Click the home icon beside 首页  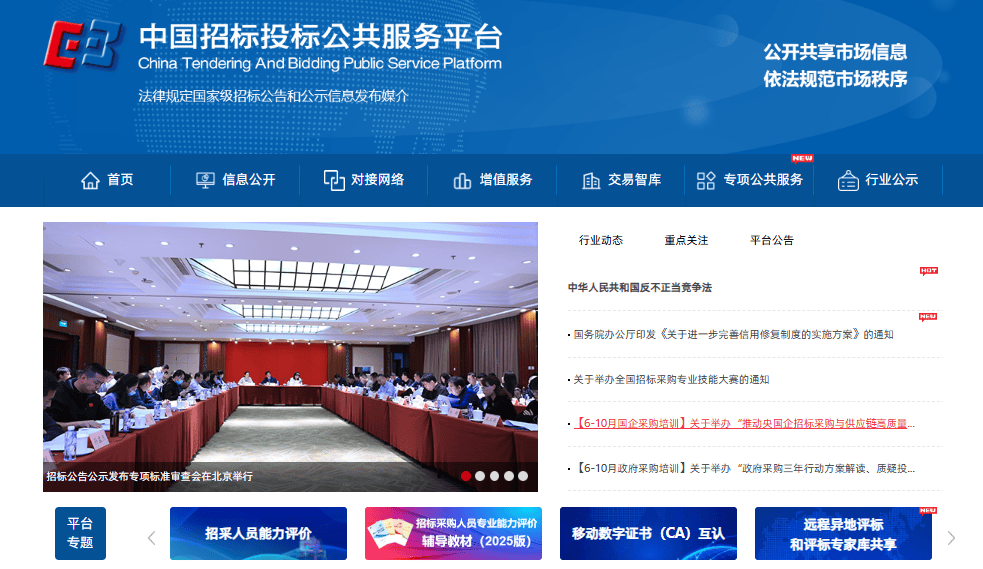[90, 180]
